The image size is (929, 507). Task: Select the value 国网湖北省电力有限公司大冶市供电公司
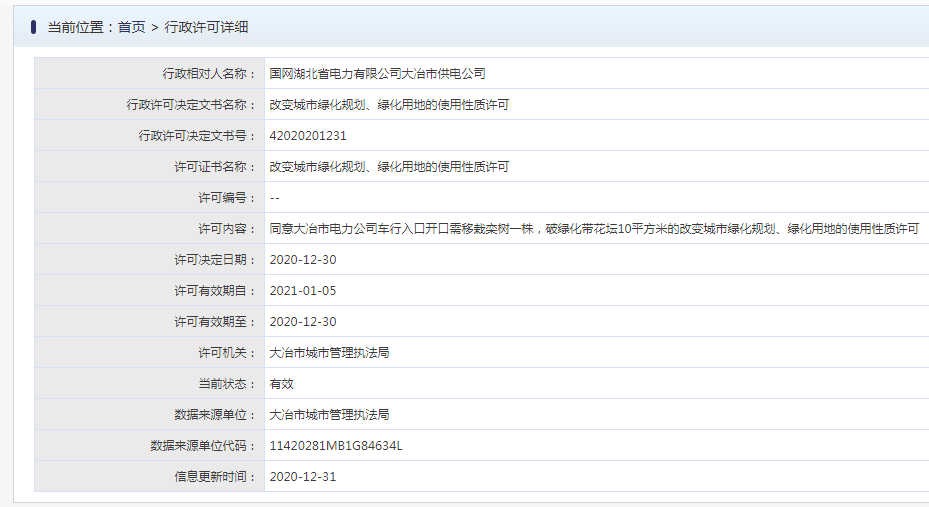pyautogui.click(x=377, y=73)
